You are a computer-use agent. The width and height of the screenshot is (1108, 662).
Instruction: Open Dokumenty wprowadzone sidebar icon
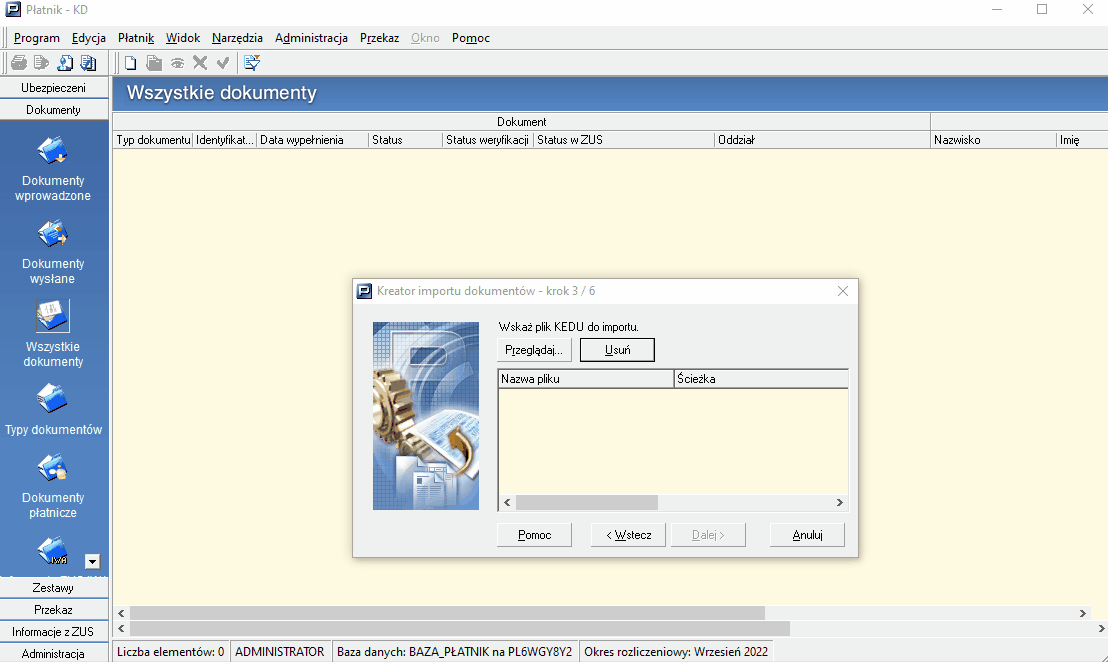(x=52, y=151)
